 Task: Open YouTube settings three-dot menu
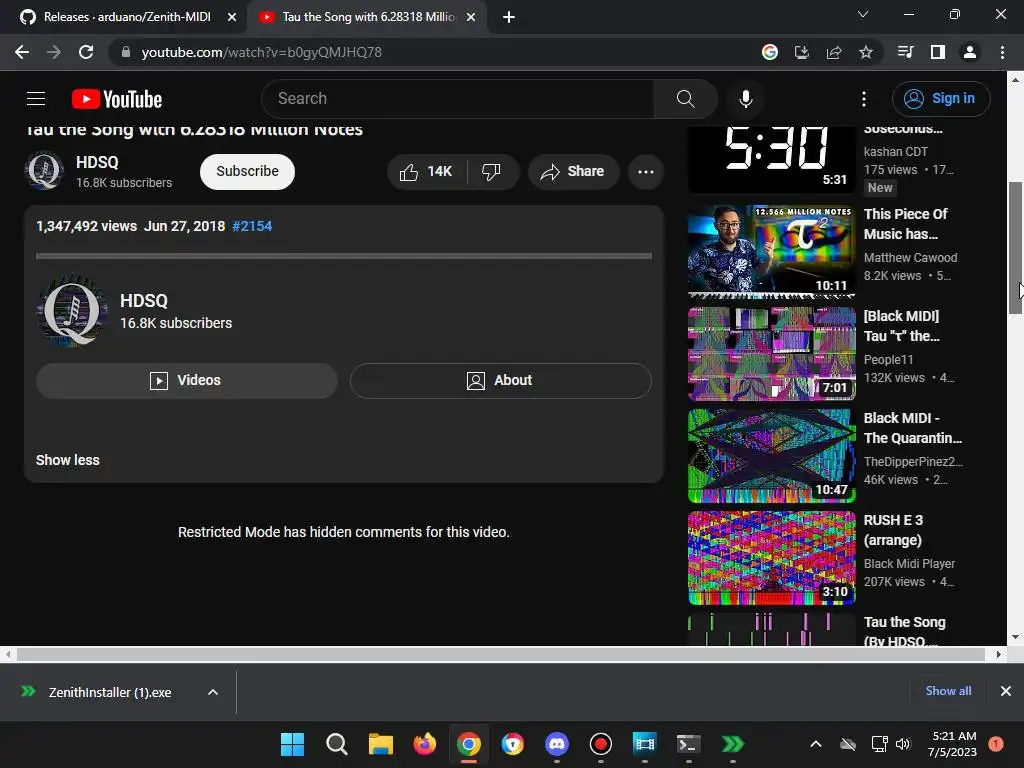[863, 99]
